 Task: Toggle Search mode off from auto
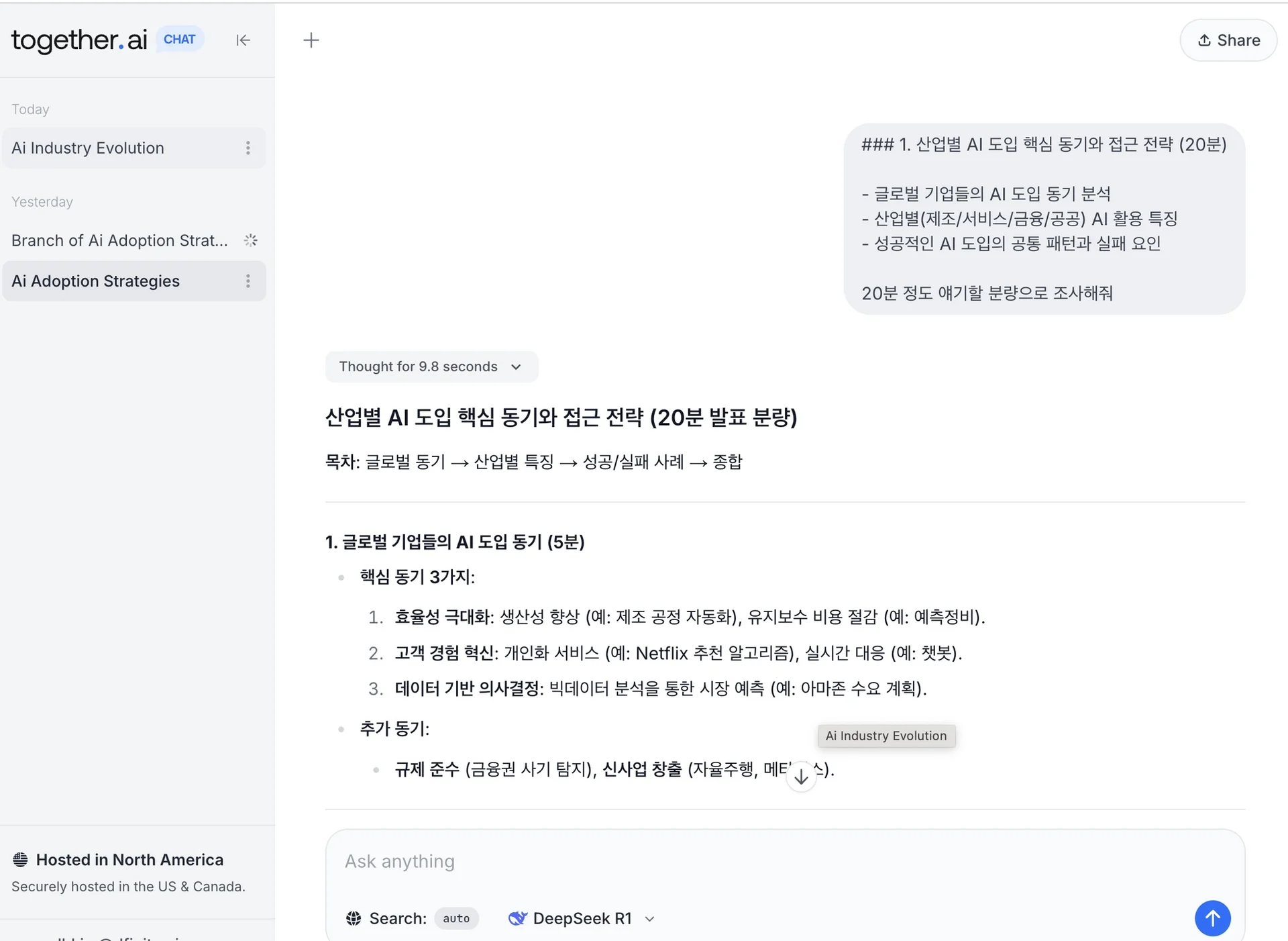tap(456, 918)
